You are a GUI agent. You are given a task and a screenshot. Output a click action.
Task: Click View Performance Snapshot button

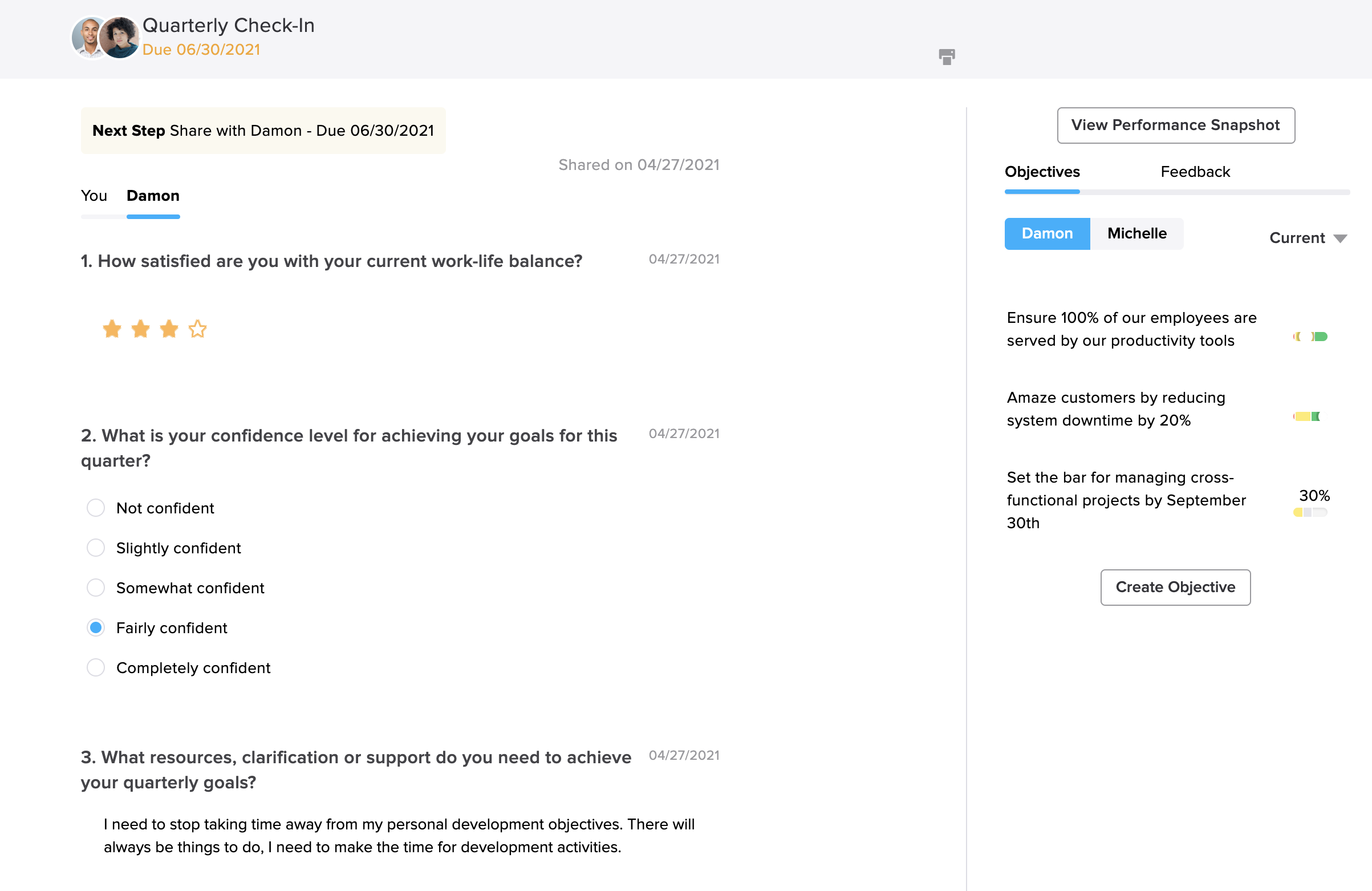point(1175,125)
